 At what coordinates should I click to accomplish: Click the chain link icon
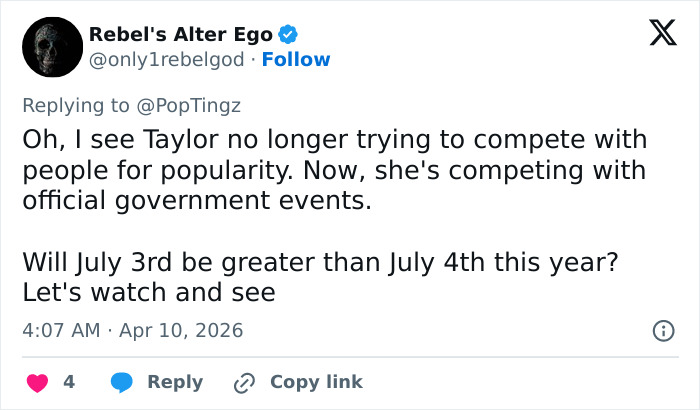[243, 382]
